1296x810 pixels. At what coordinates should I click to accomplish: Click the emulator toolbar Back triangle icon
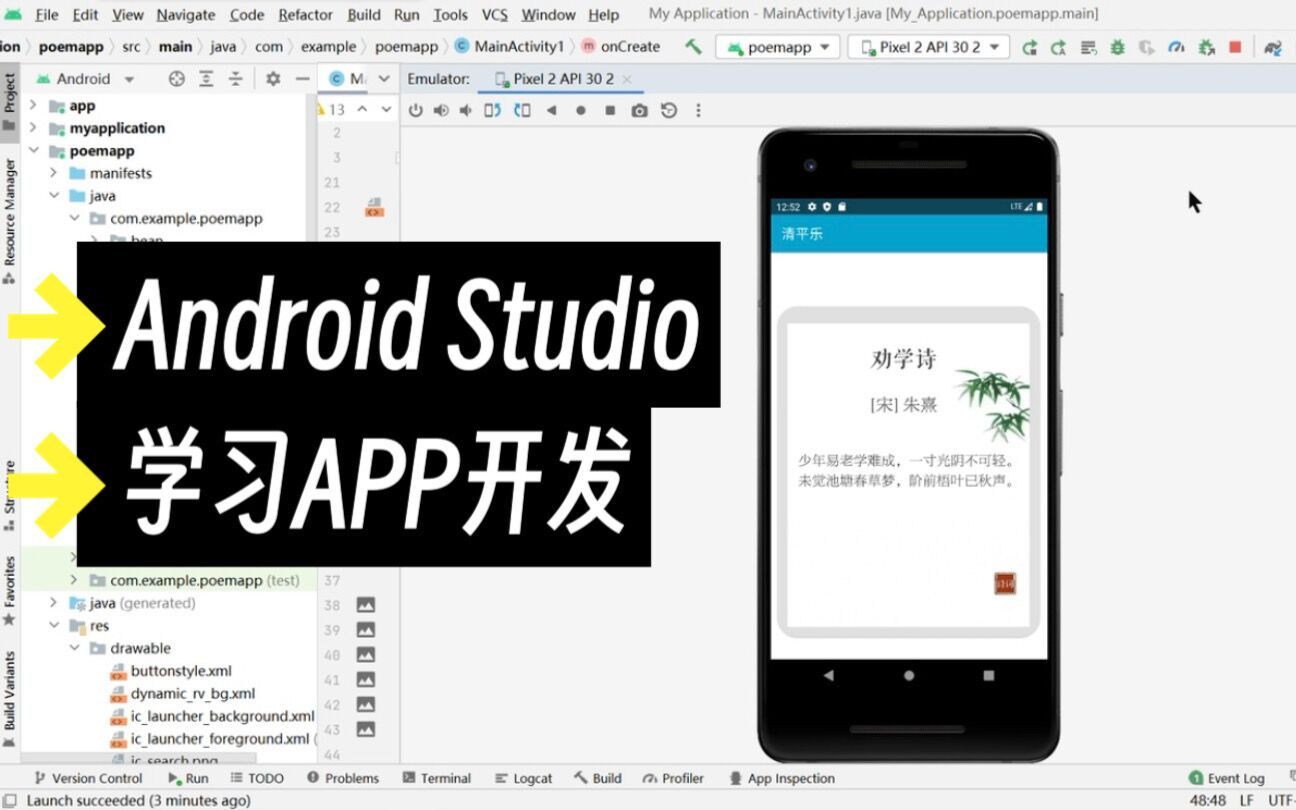(551, 111)
